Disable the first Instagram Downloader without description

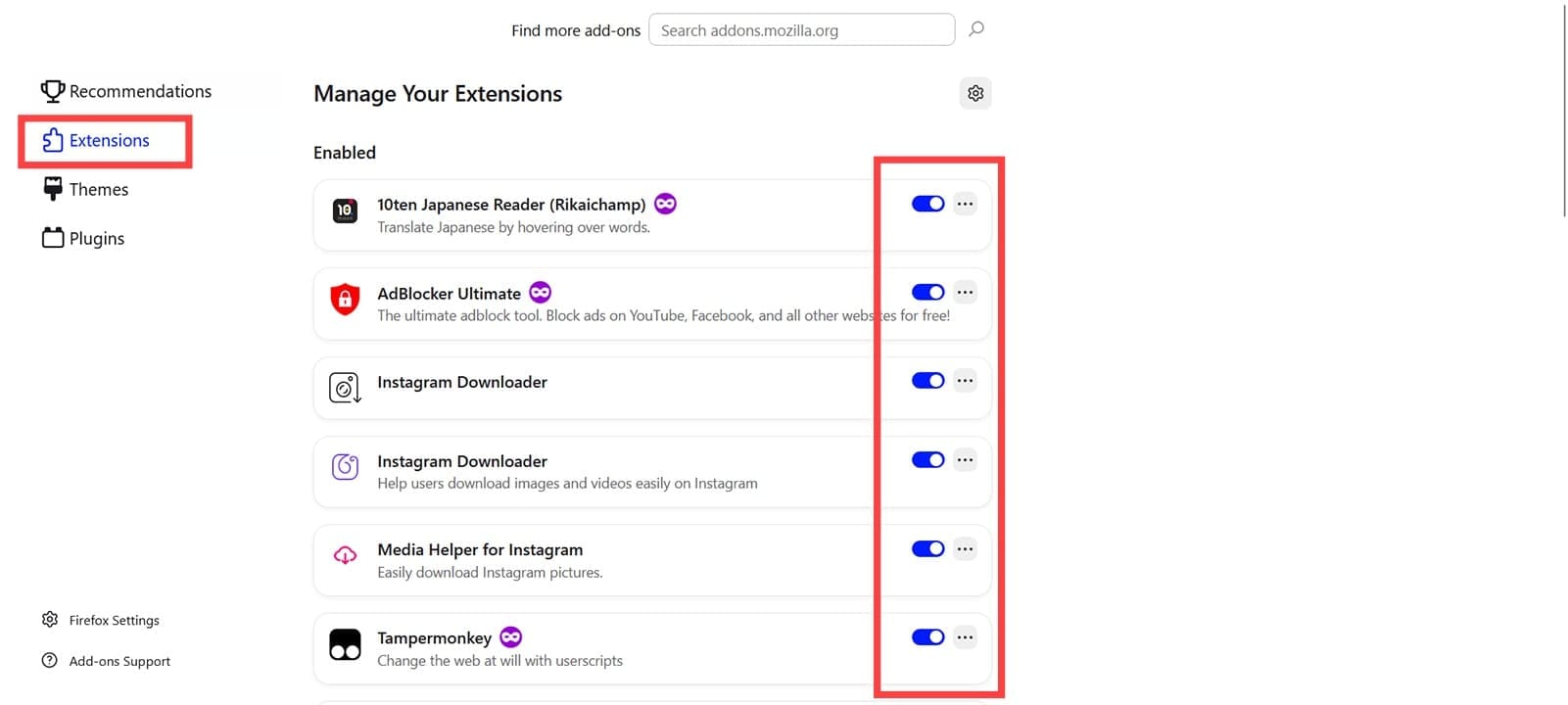(x=927, y=380)
